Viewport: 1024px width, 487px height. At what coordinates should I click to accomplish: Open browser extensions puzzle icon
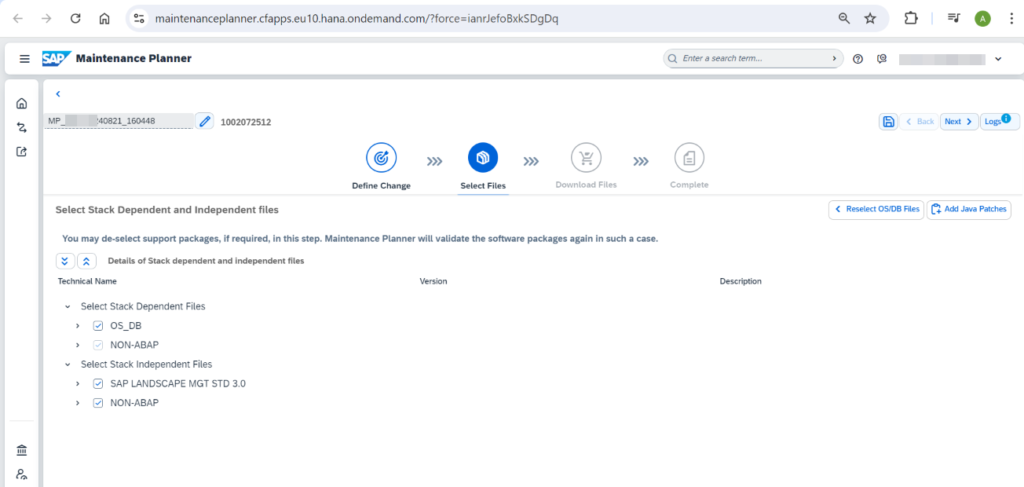pos(910,19)
